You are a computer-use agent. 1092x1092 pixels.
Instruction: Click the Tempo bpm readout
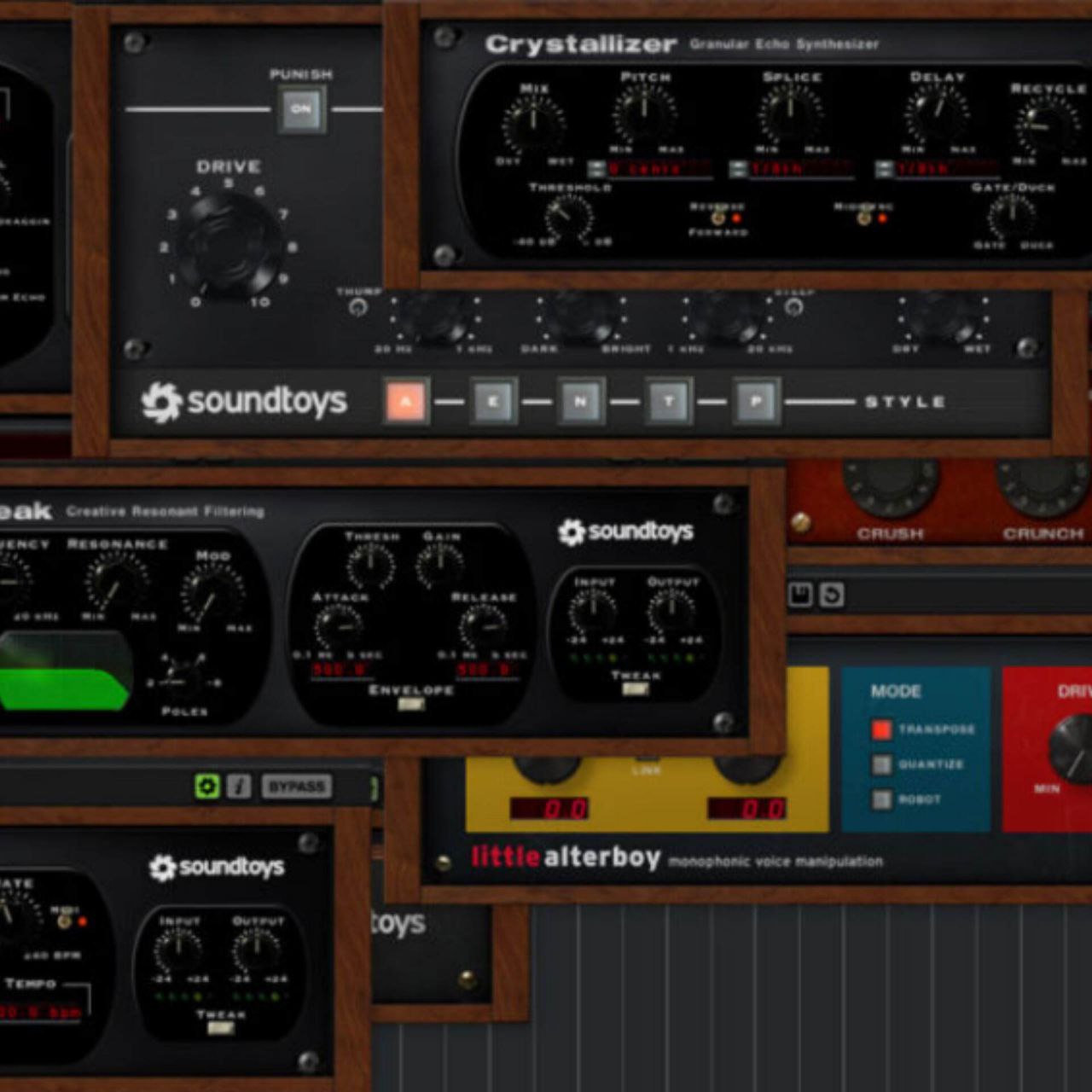(x=41, y=1013)
